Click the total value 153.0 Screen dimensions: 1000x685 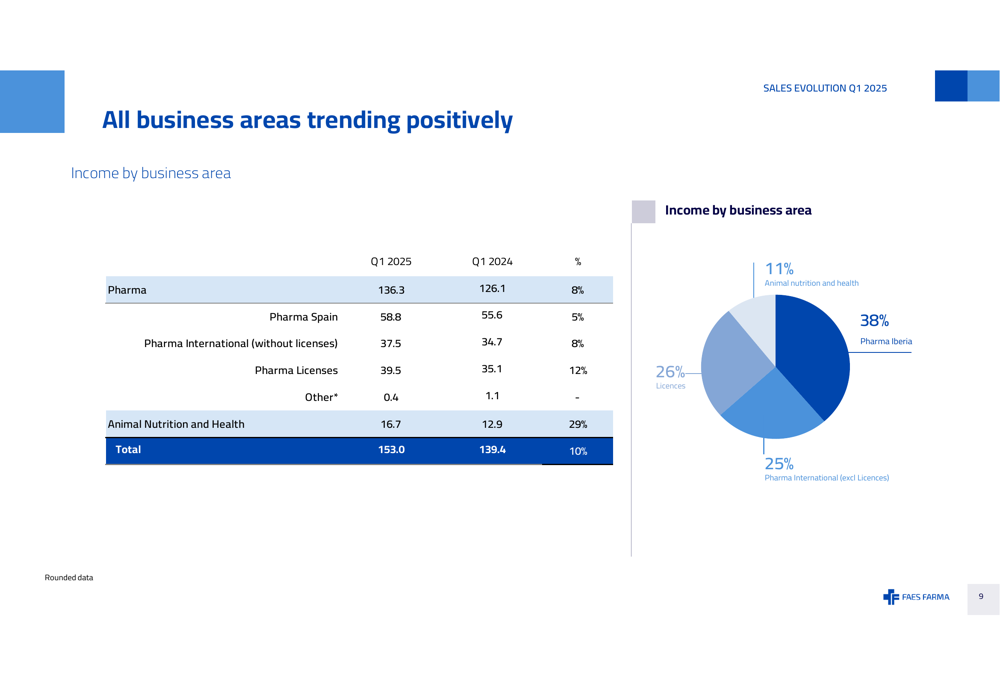point(391,450)
